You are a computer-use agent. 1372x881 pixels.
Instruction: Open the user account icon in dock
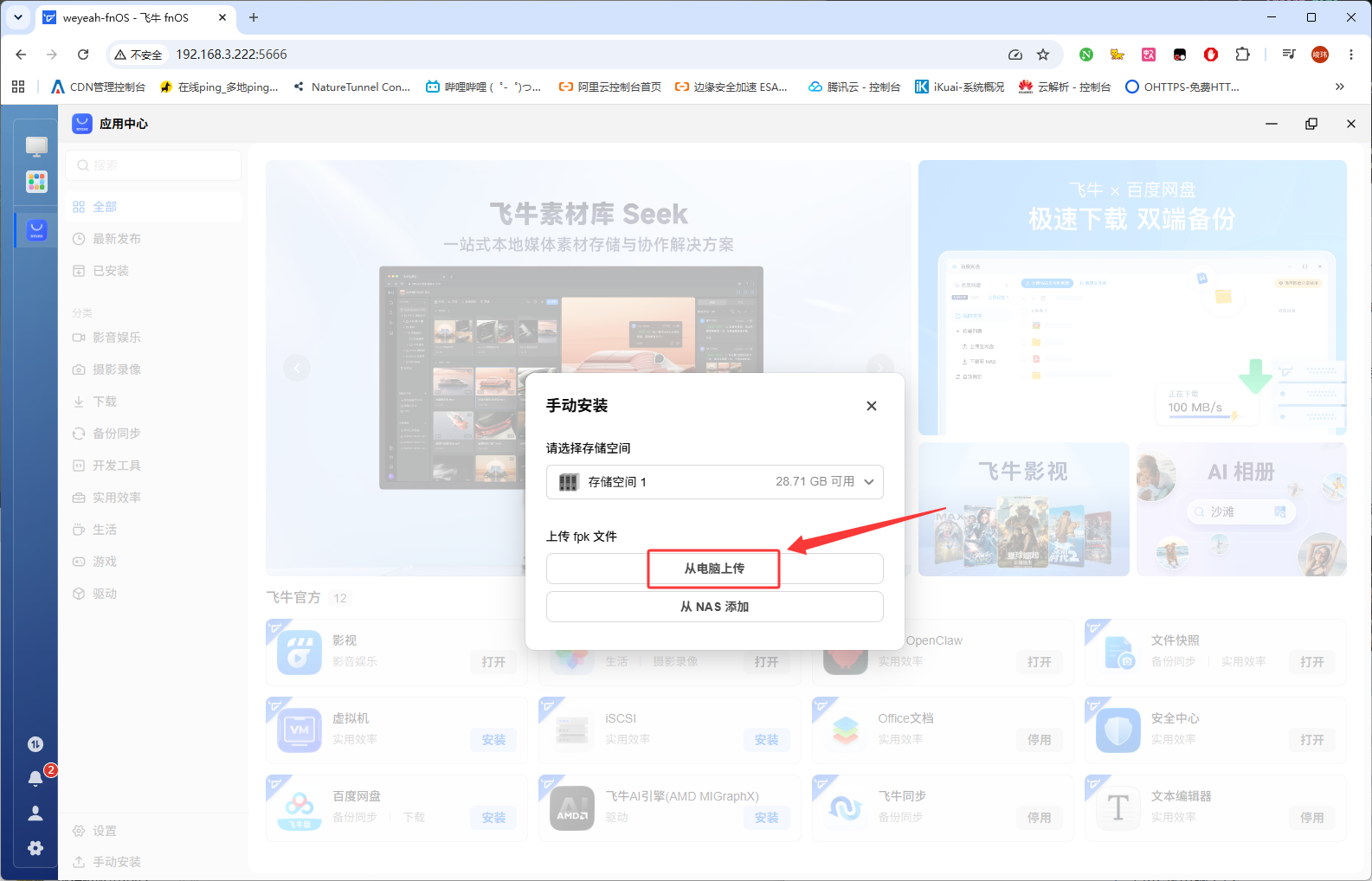35,813
